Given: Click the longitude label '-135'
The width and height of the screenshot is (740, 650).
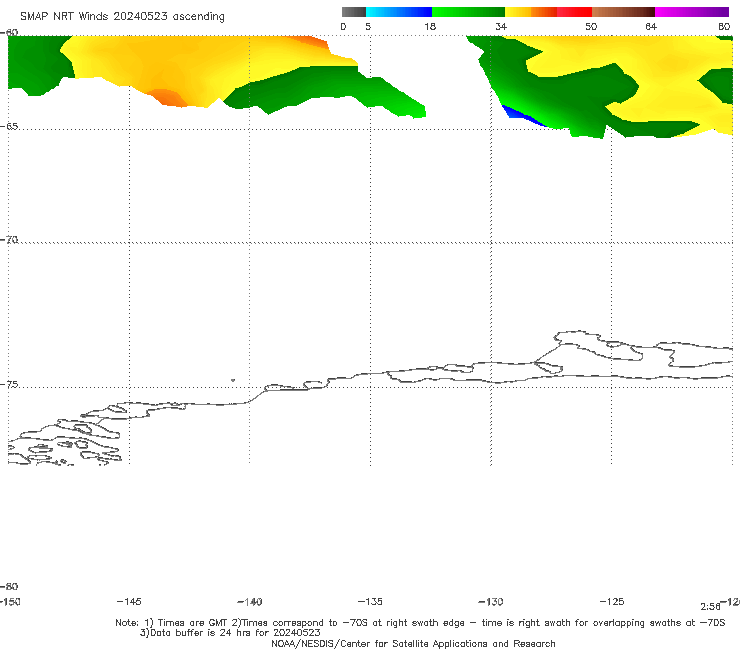Looking at the screenshot, I should pos(370,602).
